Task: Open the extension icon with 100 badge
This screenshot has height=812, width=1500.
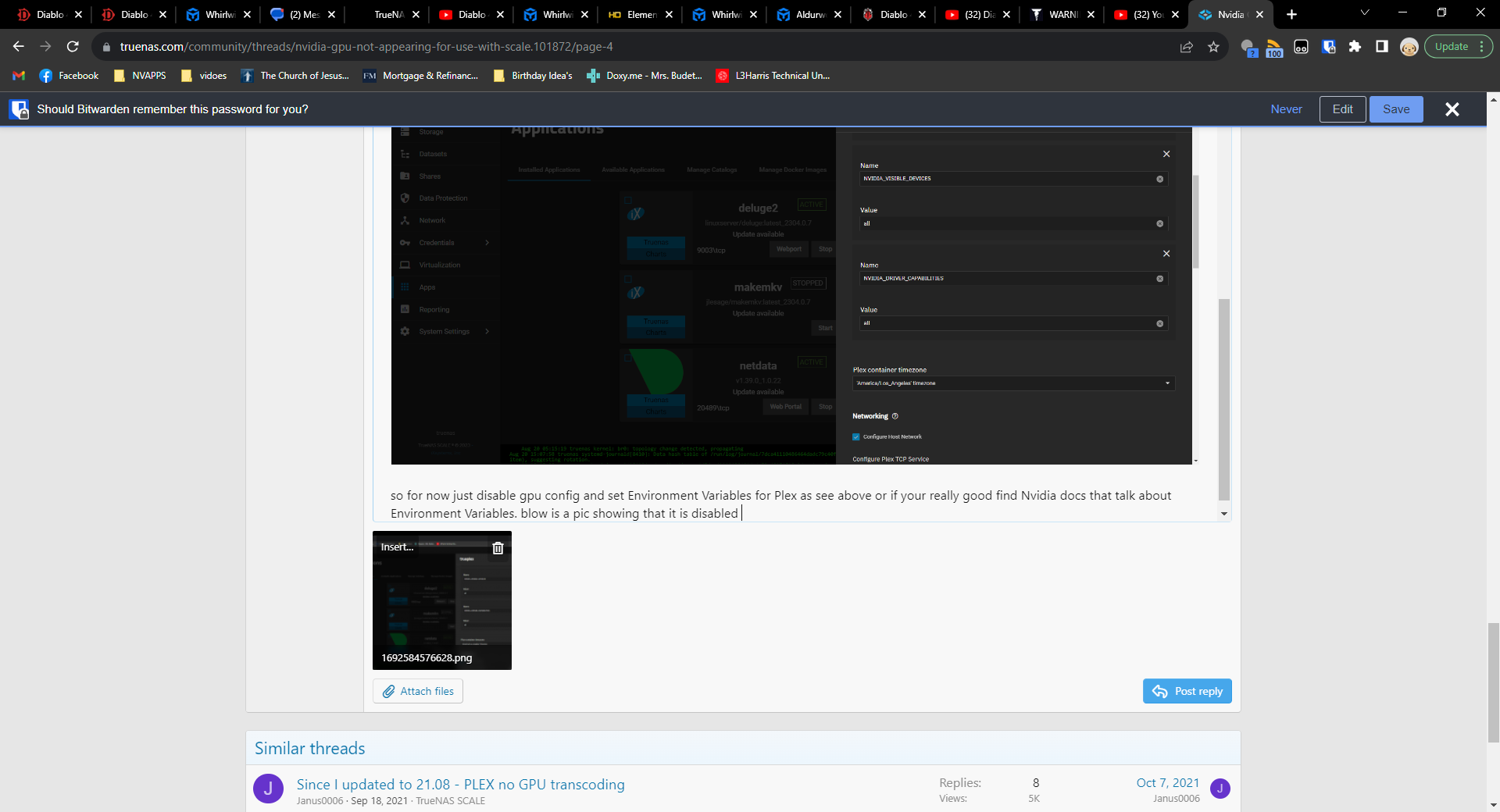Action: (x=1274, y=48)
